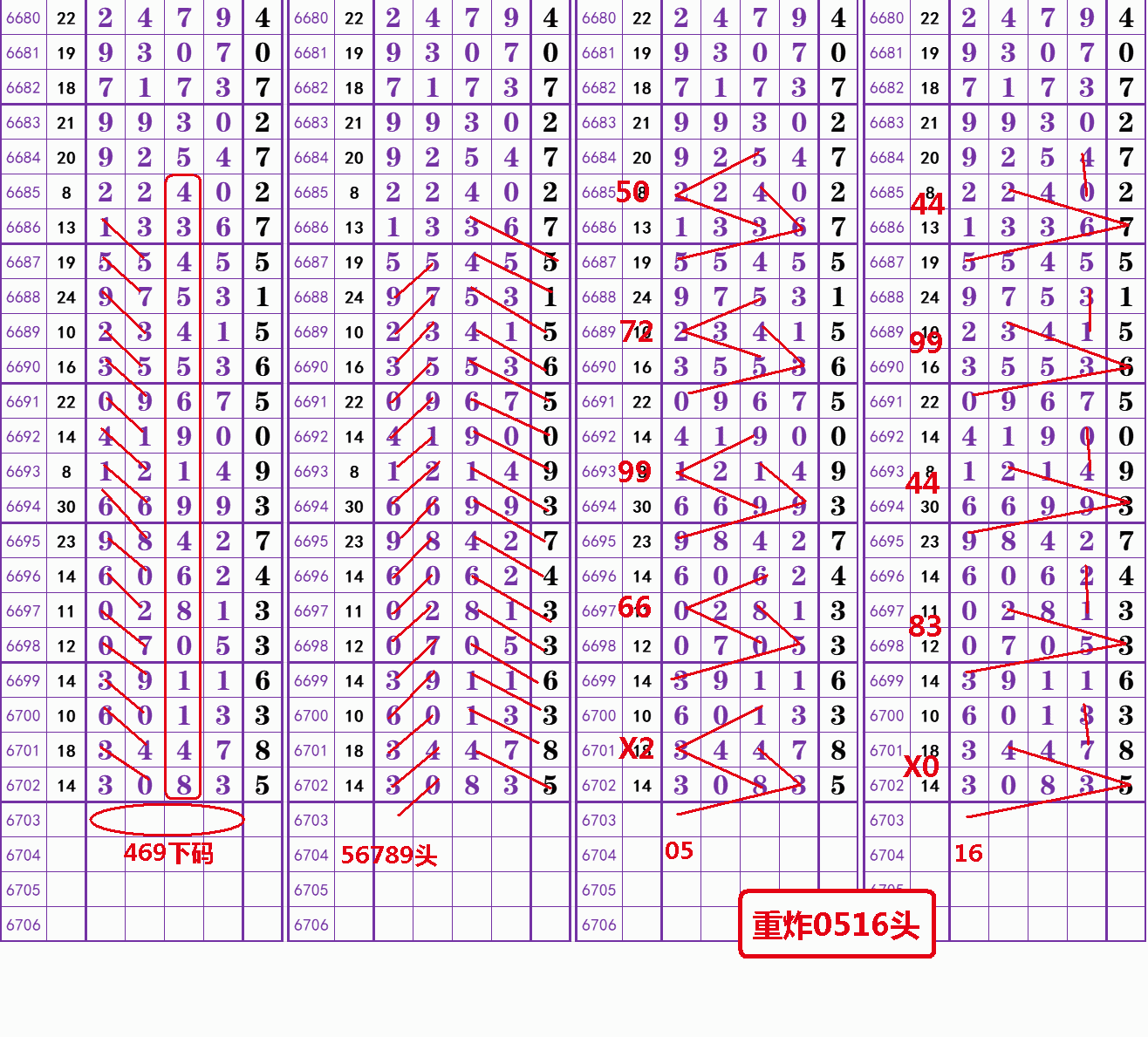Click the red X0 note in the 16 chart
The height and width of the screenshot is (1037, 1148).
click(921, 767)
